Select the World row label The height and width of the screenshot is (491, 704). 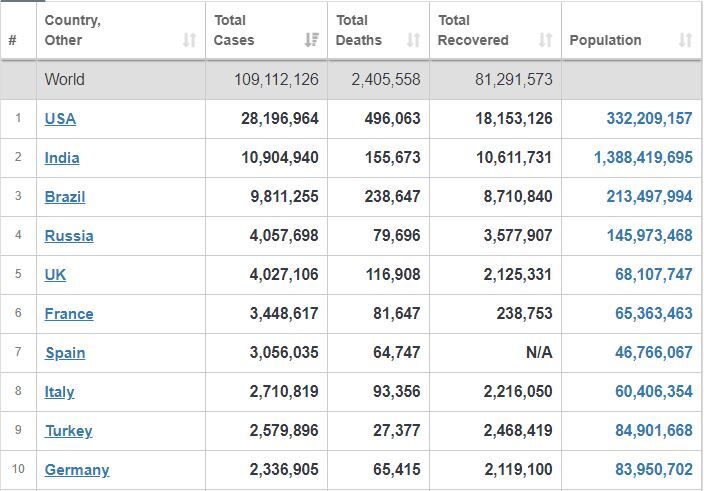pos(64,79)
